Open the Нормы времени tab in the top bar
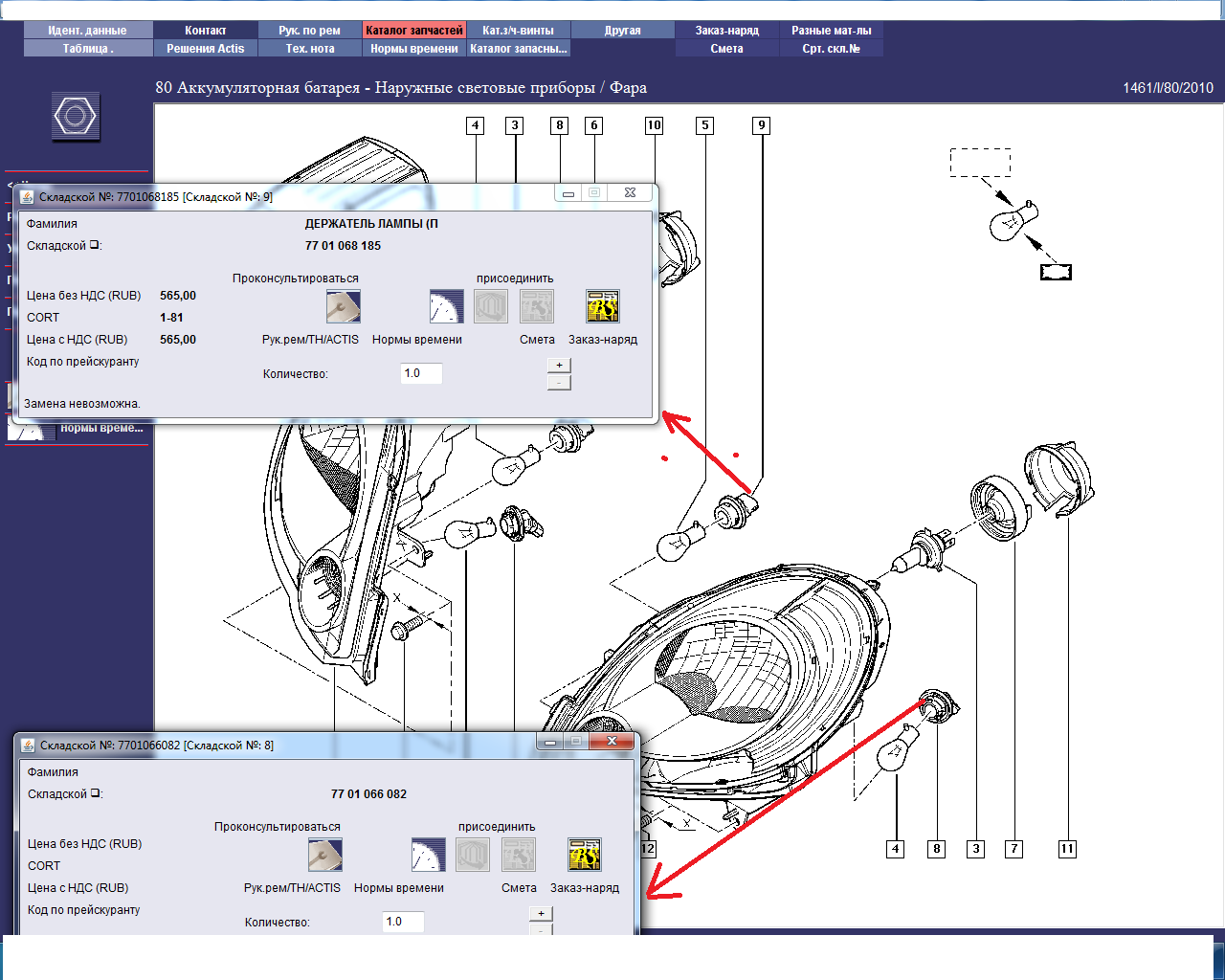The width and height of the screenshot is (1225, 980). click(414, 49)
